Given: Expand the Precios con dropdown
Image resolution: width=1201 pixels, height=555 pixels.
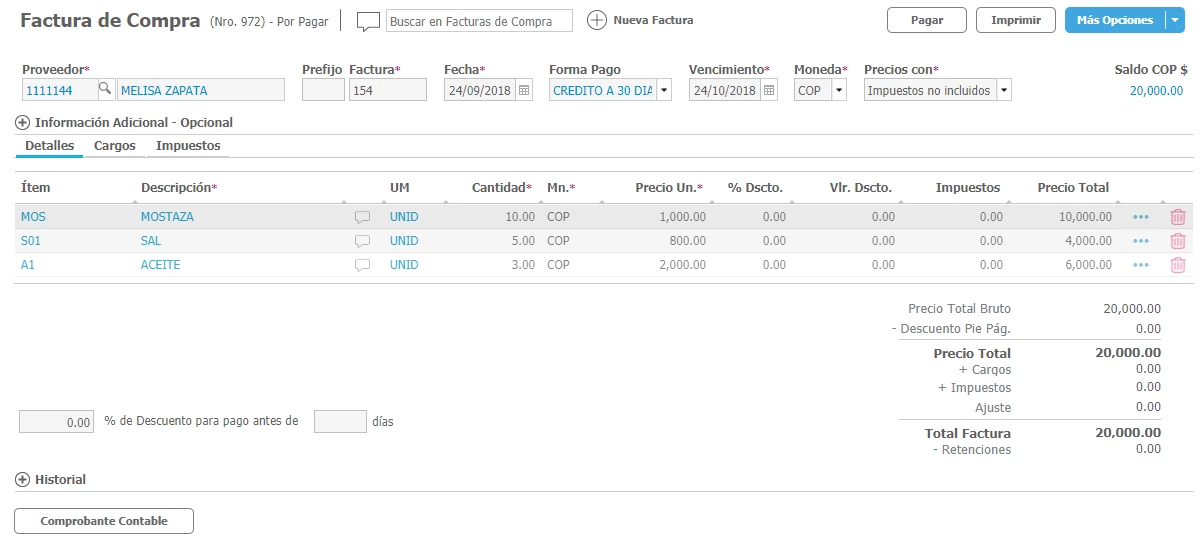Looking at the screenshot, I should coord(1003,90).
